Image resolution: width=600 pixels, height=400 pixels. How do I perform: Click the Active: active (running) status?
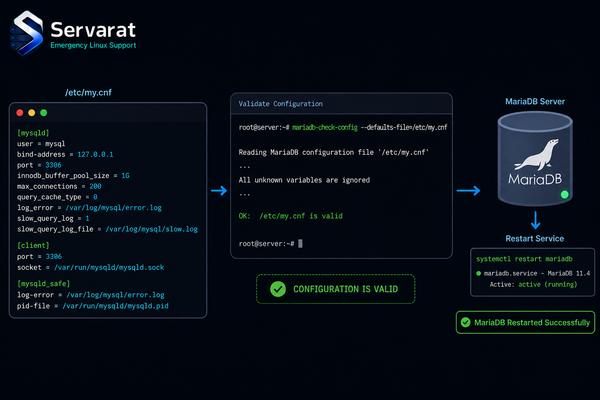tap(533, 284)
